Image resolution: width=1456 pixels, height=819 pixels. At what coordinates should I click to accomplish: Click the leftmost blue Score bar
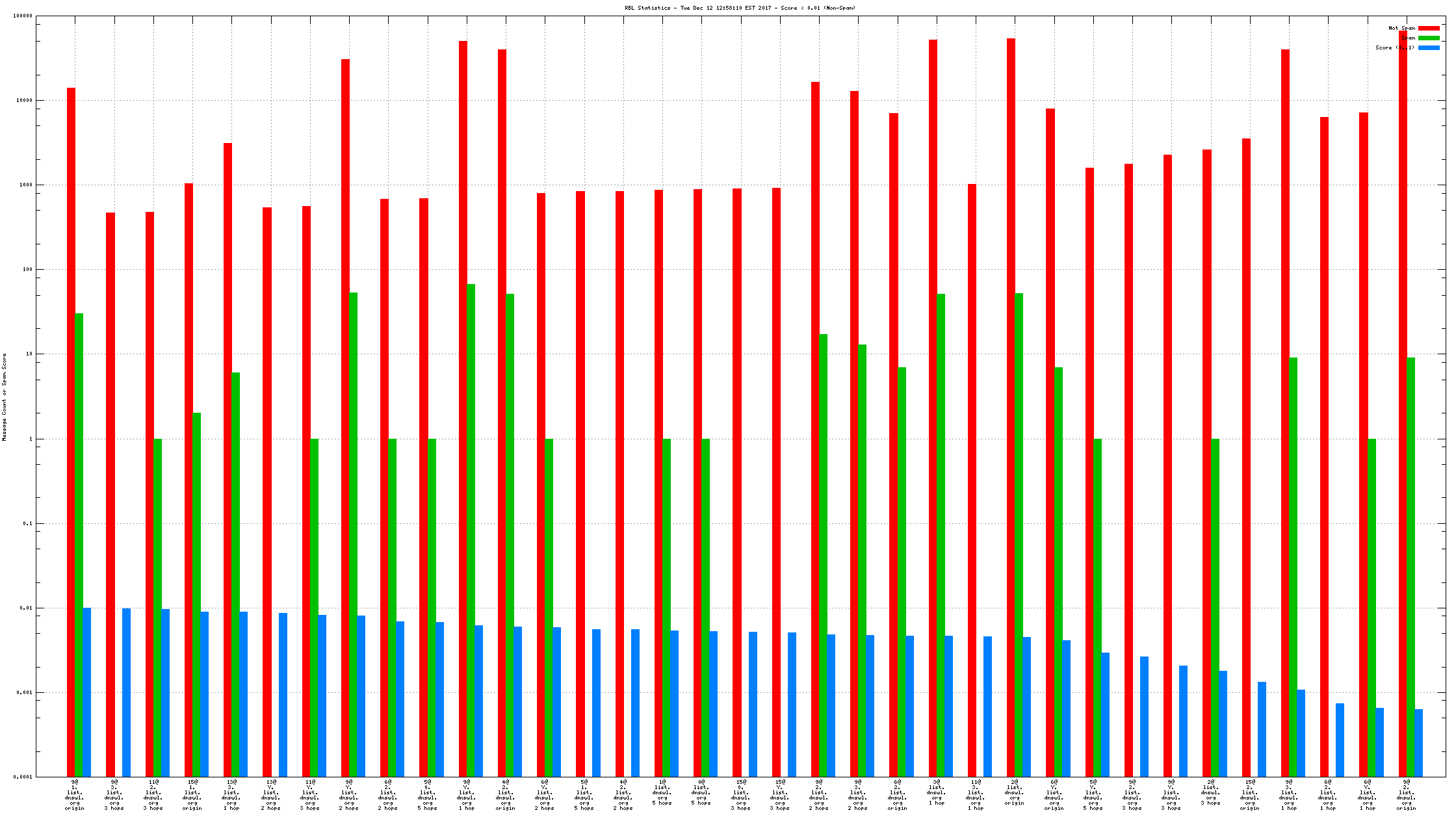pos(87,692)
